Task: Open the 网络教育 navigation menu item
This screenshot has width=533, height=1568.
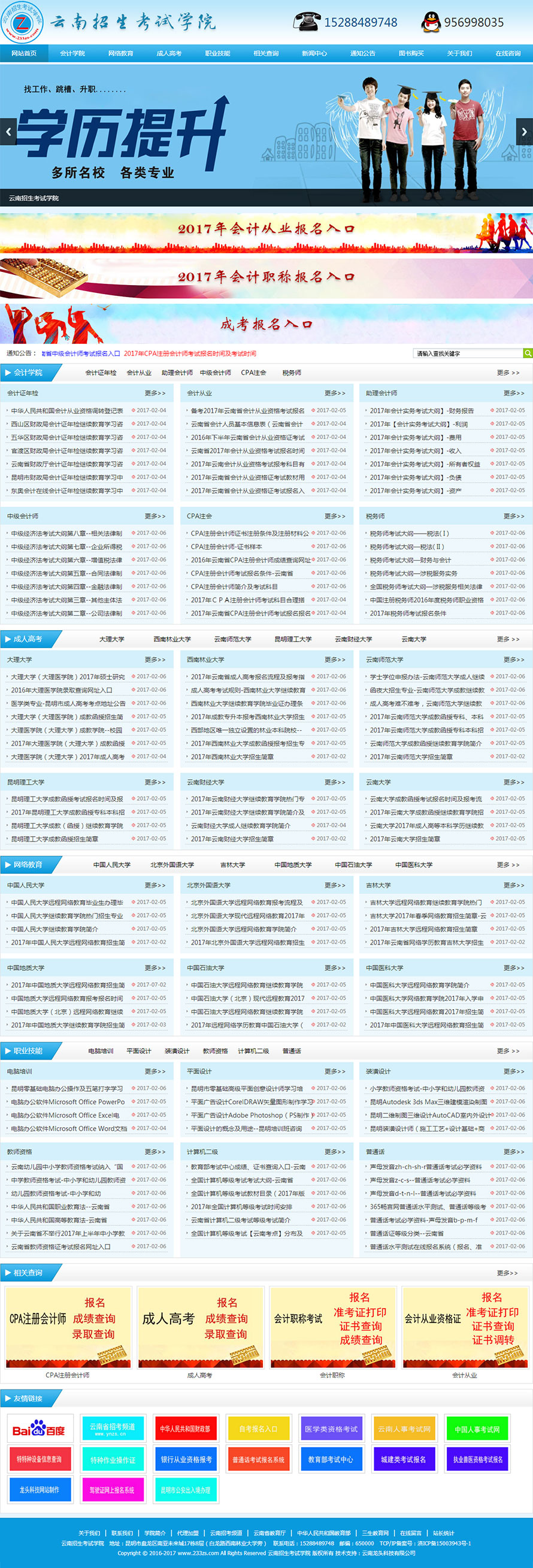Action: click(120, 53)
